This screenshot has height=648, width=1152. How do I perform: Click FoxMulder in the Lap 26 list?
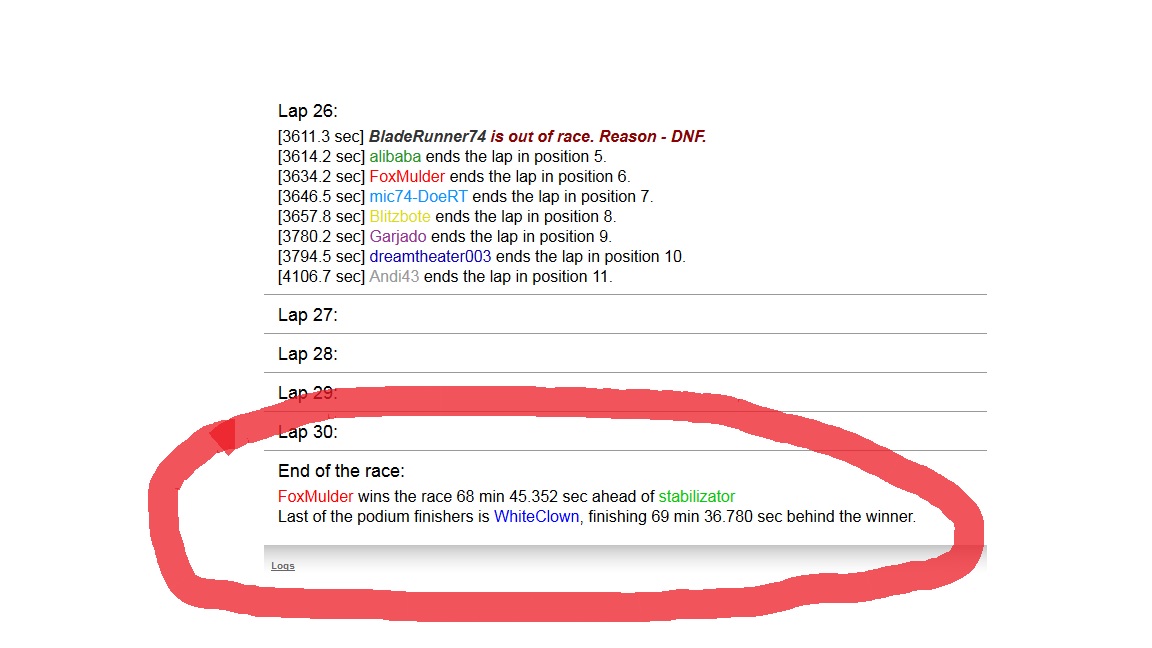407,176
